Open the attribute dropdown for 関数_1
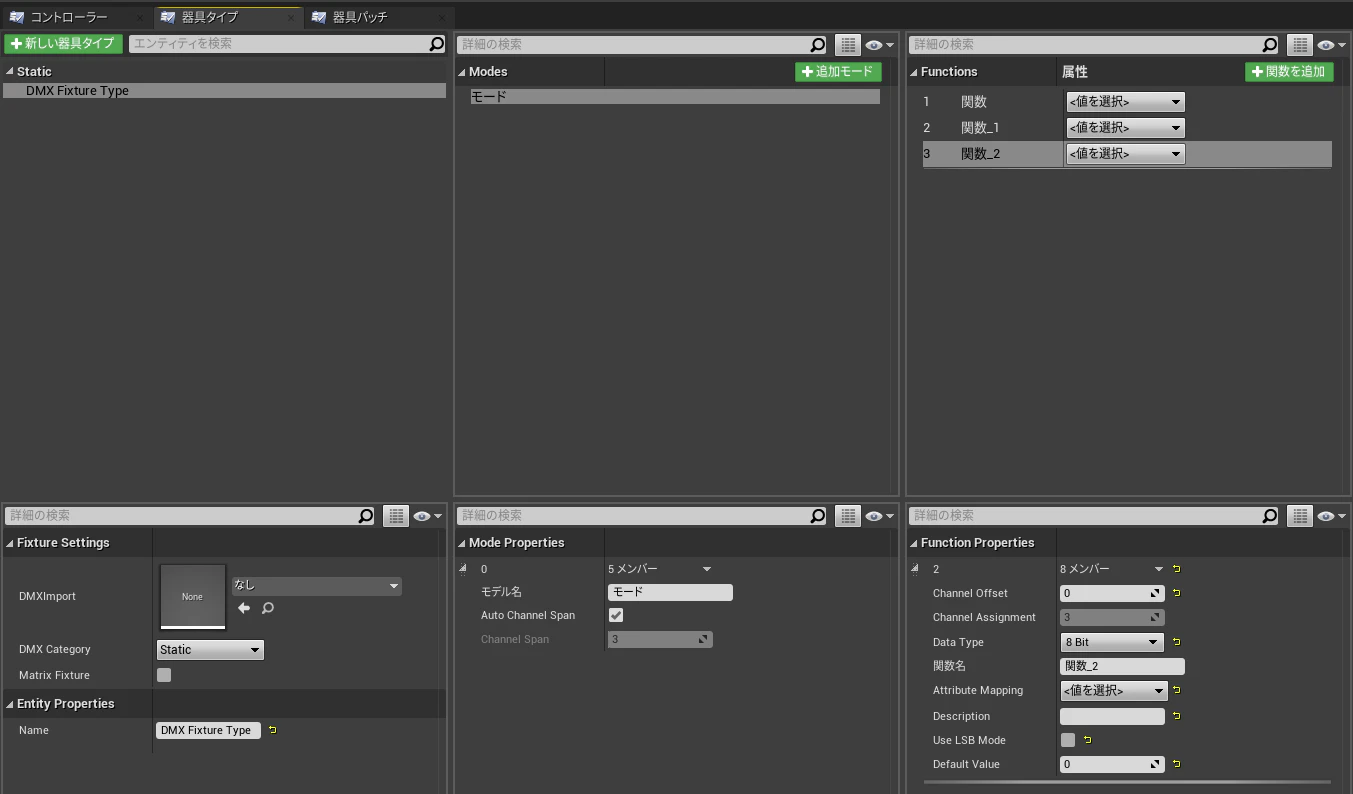 (1125, 128)
